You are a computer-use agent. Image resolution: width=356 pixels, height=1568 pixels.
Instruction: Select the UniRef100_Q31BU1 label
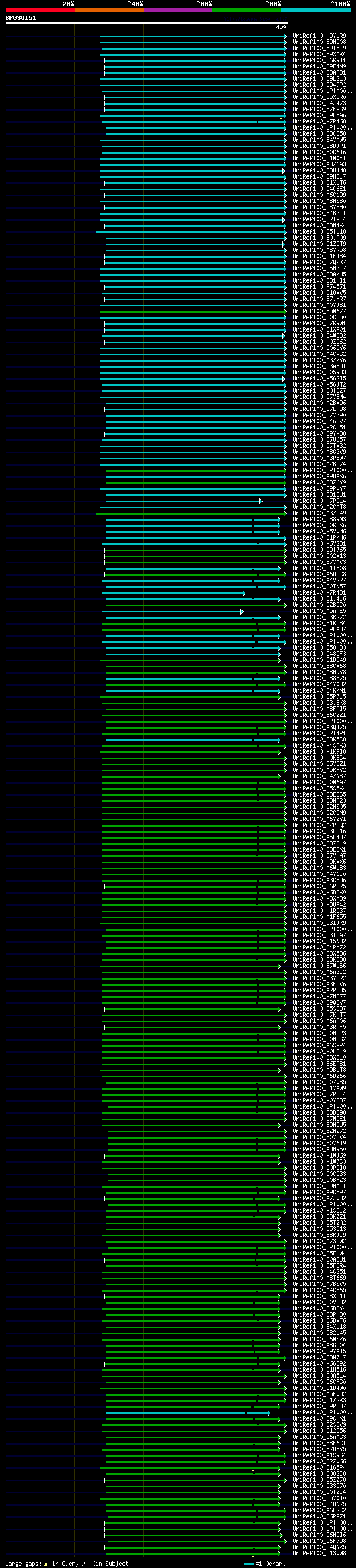pos(319,495)
